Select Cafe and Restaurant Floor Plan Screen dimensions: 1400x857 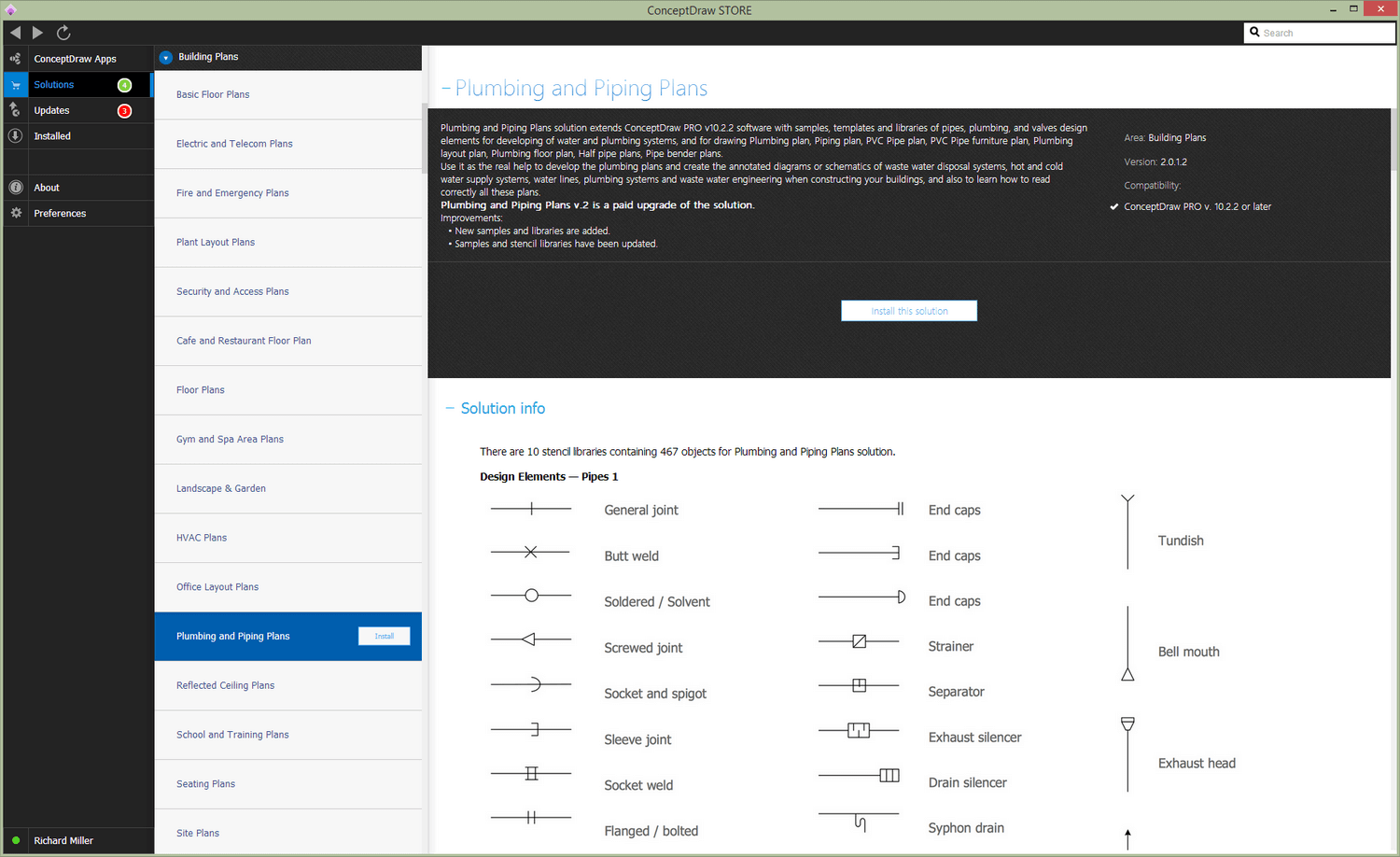(288, 341)
